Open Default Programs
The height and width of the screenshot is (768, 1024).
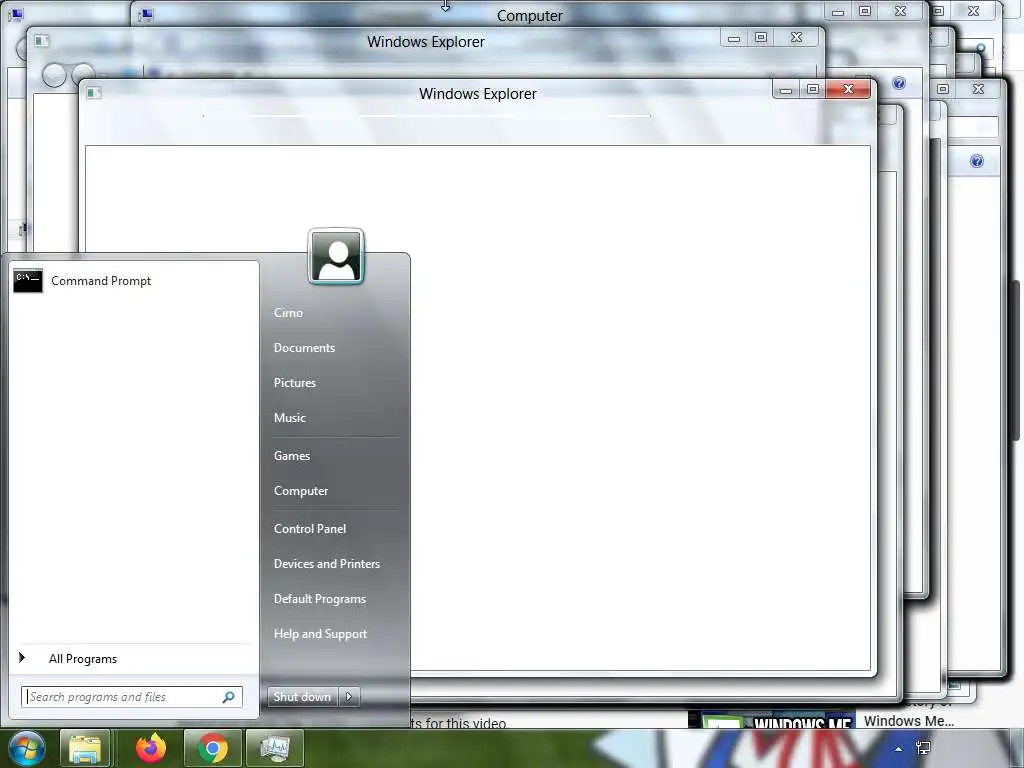pos(319,599)
